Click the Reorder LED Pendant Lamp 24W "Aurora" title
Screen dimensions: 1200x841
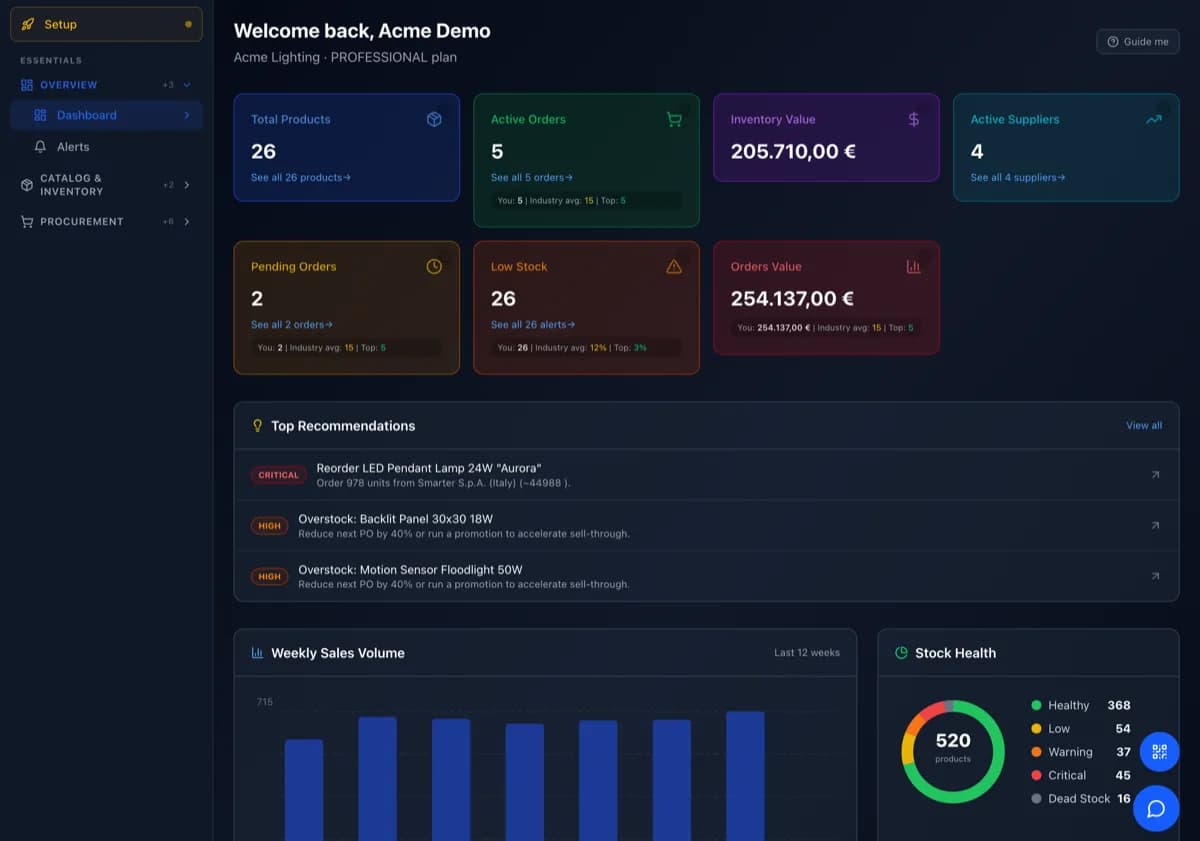pos(429,468)
